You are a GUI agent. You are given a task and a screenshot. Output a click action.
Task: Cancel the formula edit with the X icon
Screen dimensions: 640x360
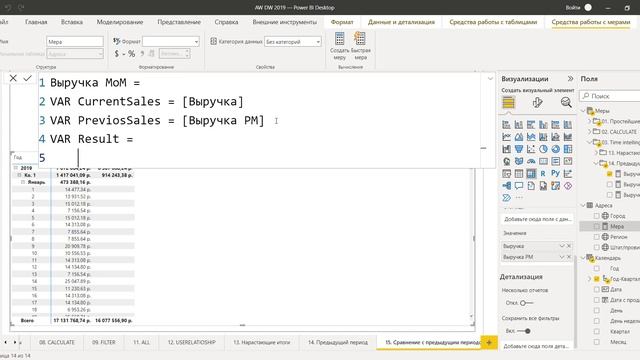click(x=13, y=78)
